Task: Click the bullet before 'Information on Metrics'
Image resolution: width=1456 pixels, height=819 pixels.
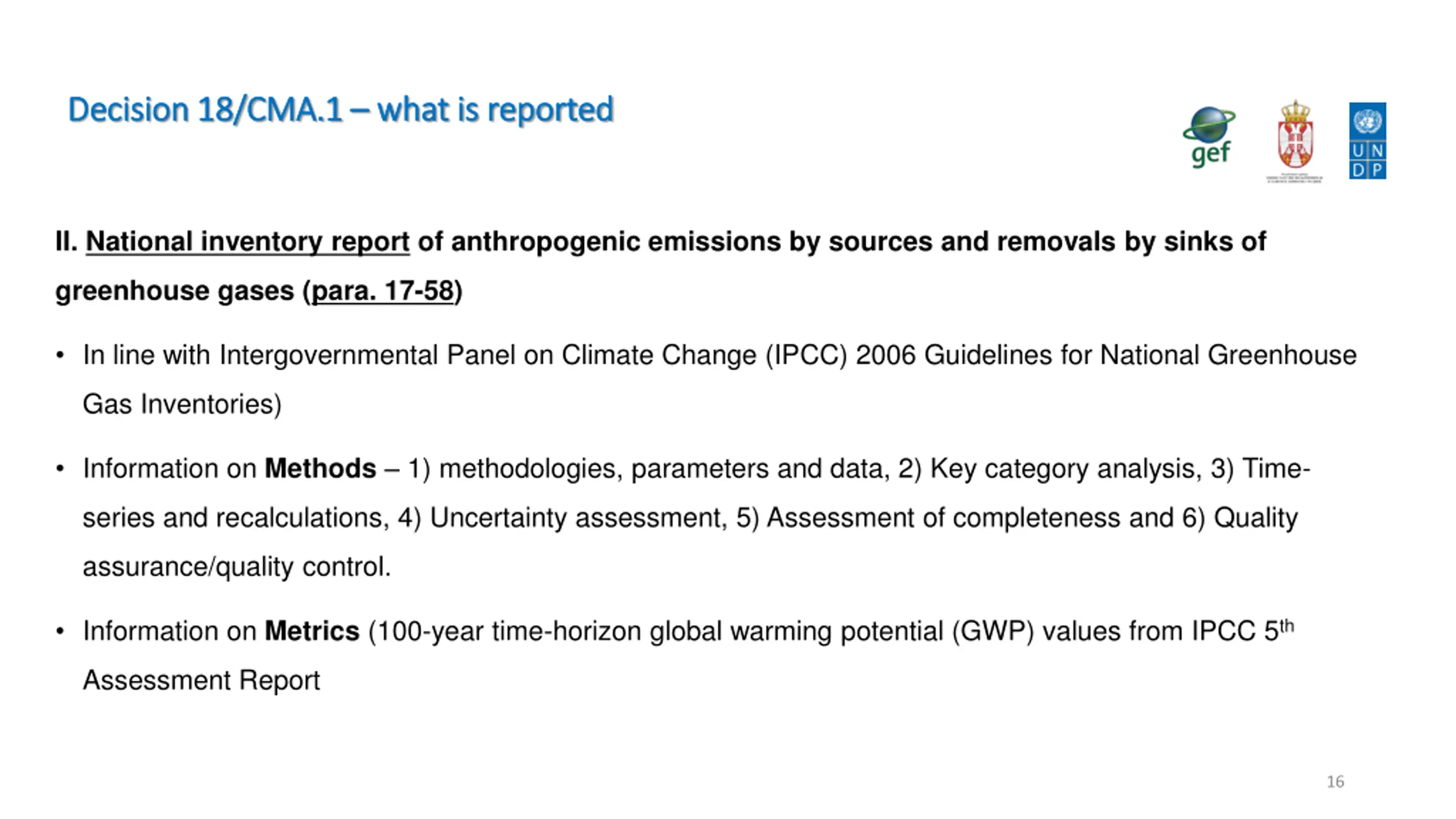Action: click(60, 632)
